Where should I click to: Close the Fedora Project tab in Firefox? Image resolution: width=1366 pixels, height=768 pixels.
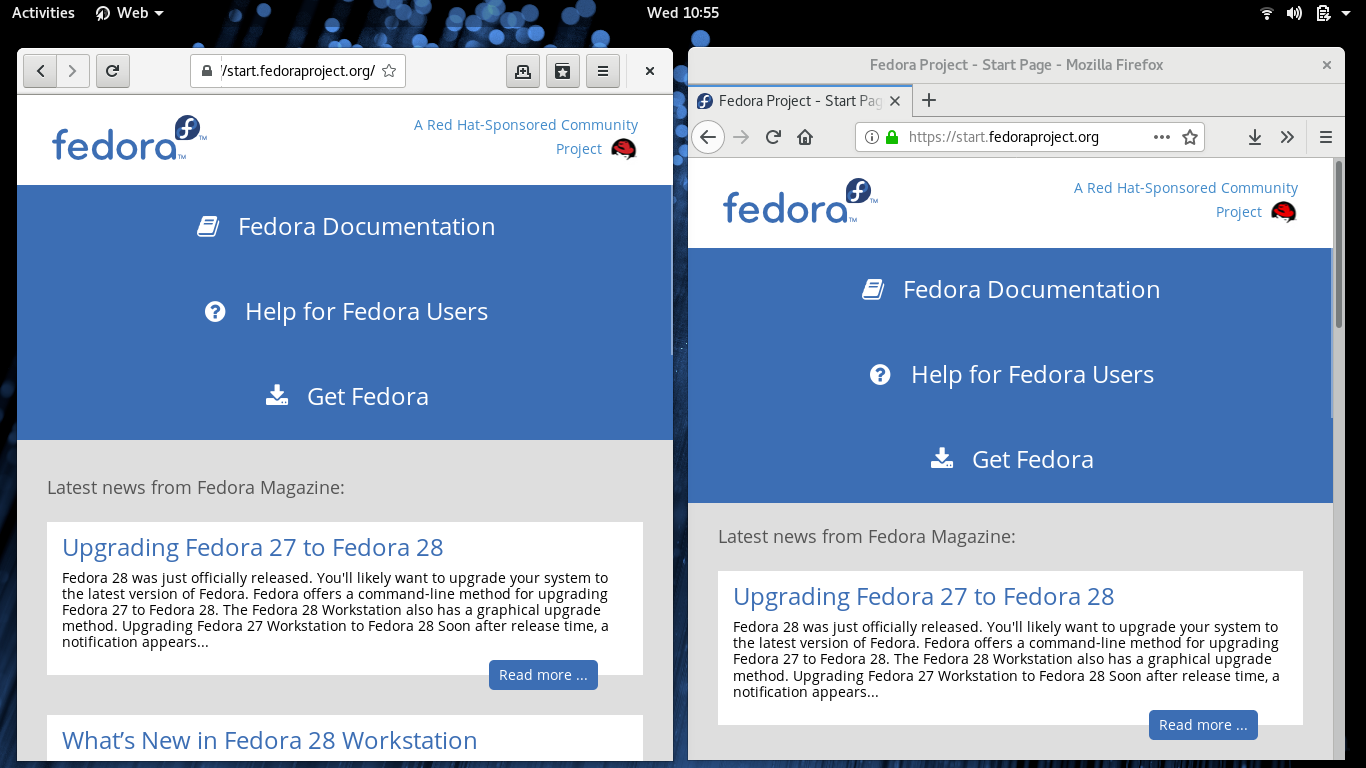tap(895, 100)
